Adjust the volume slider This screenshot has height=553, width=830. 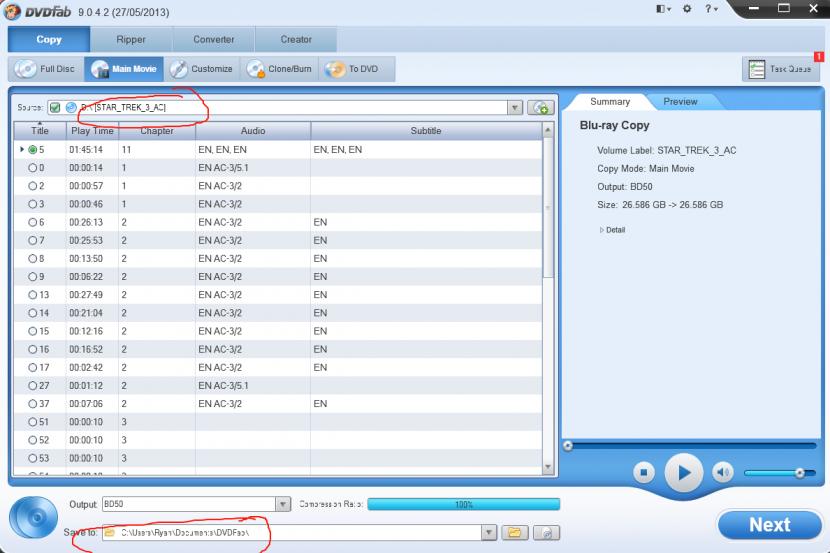click(x=798, y=472)
